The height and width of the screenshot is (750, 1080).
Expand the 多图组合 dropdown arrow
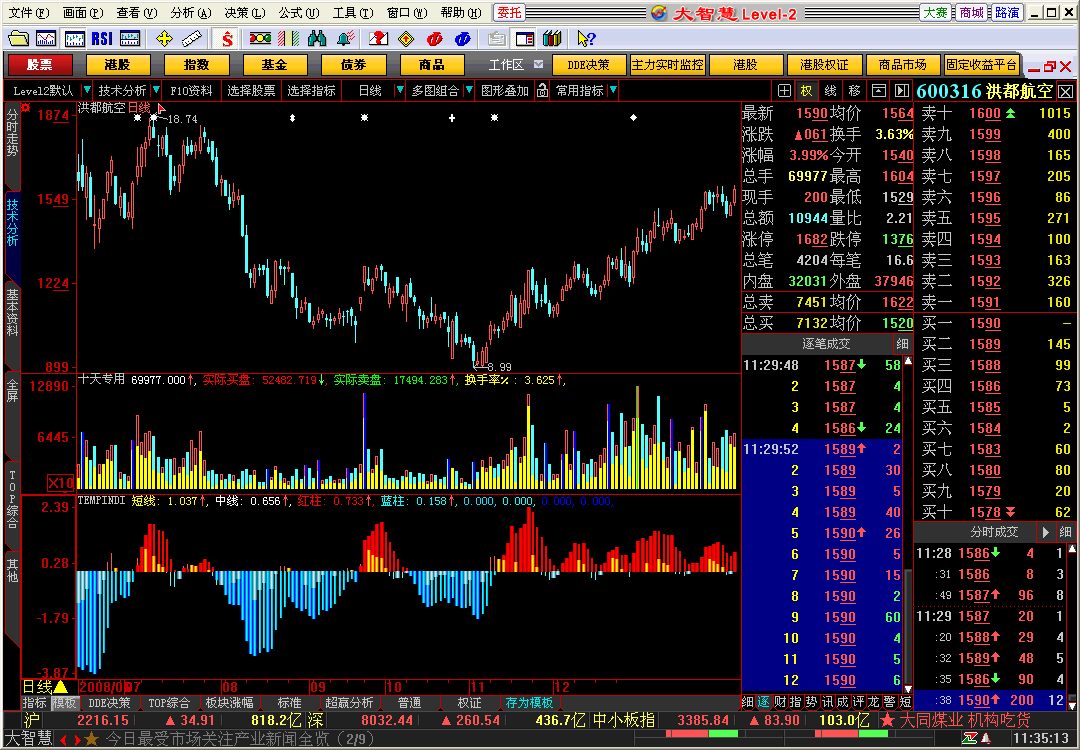pos(469,90)
